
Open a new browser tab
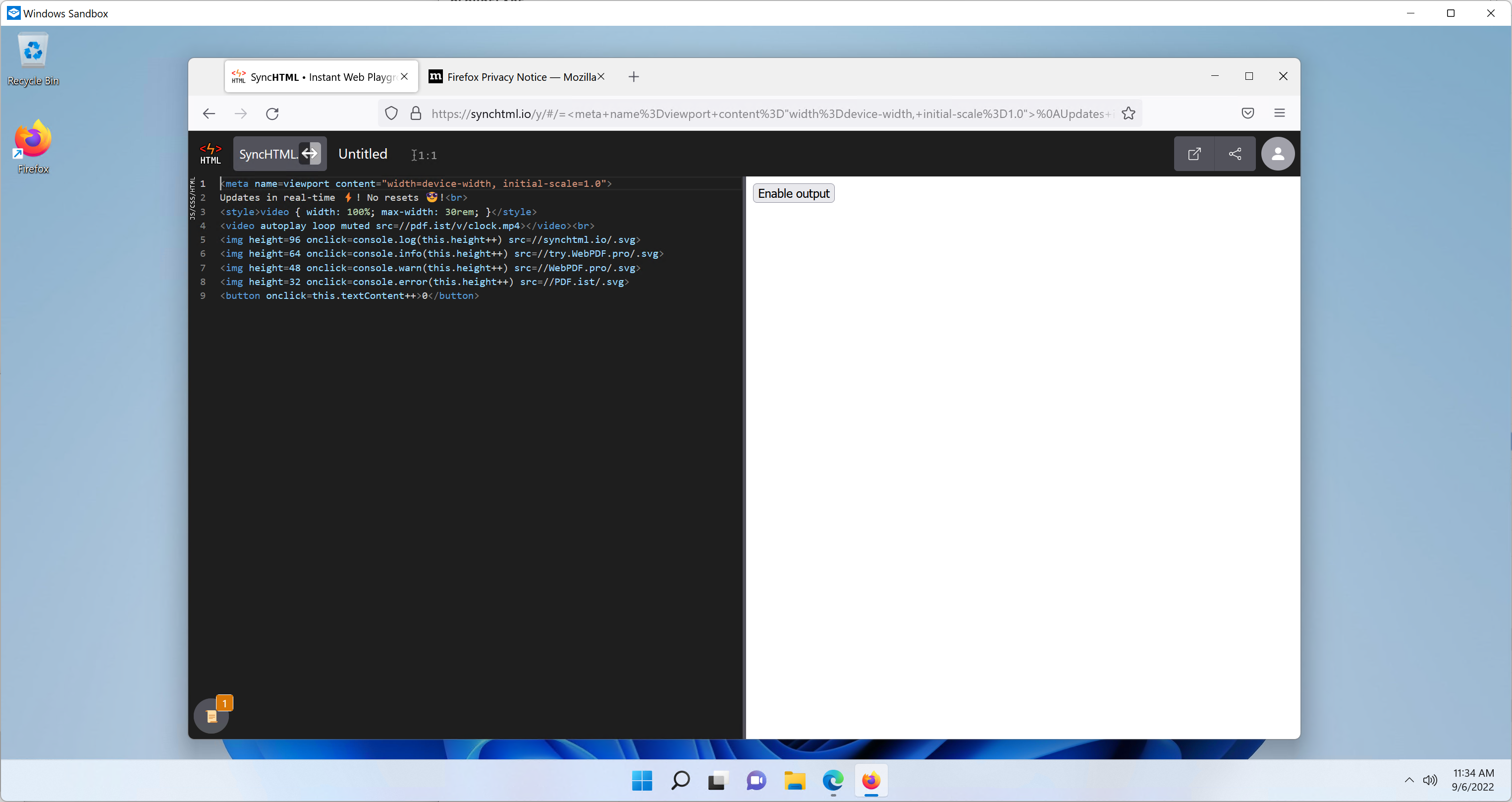click(x=633, y=77)
